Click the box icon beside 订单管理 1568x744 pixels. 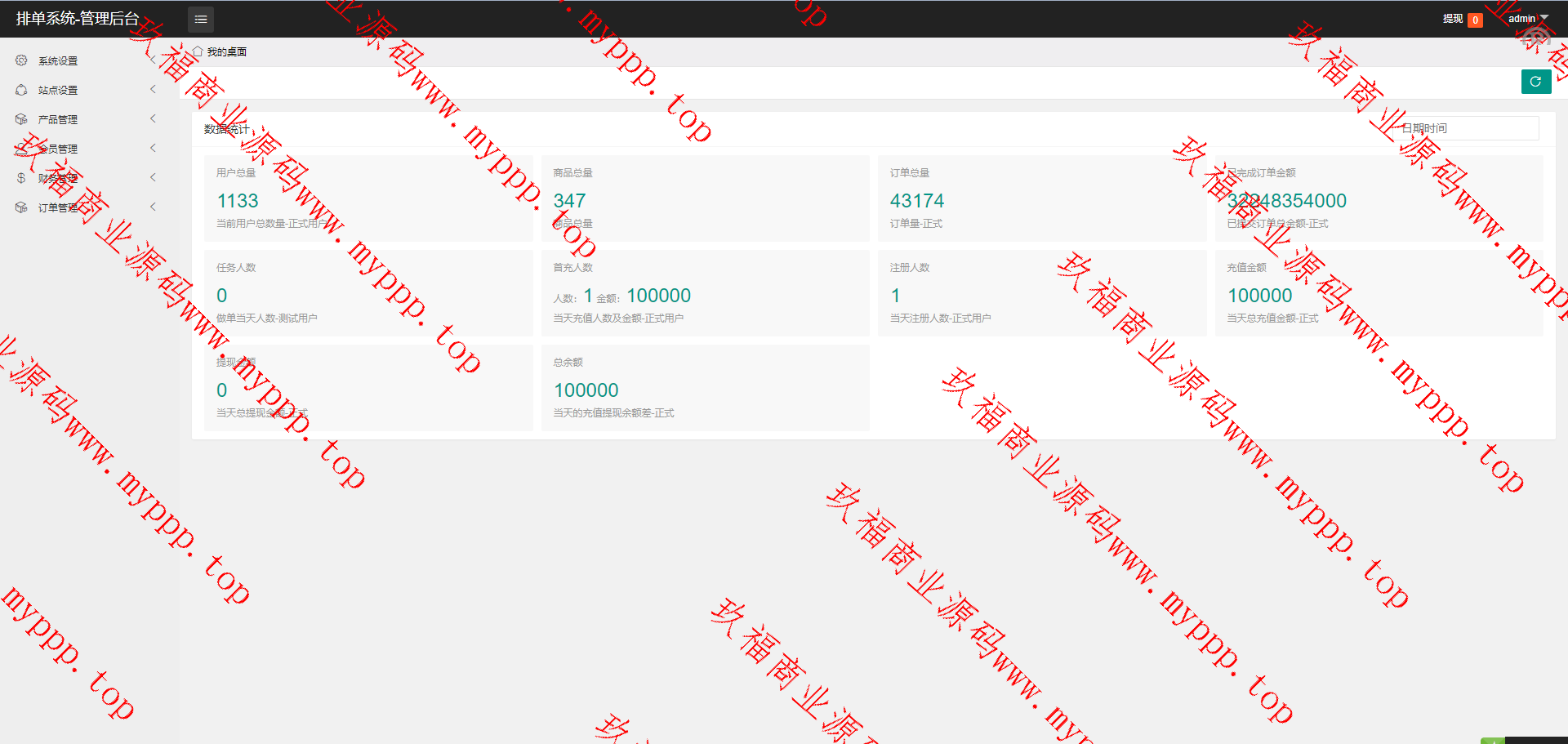click(x=21, y=207)
